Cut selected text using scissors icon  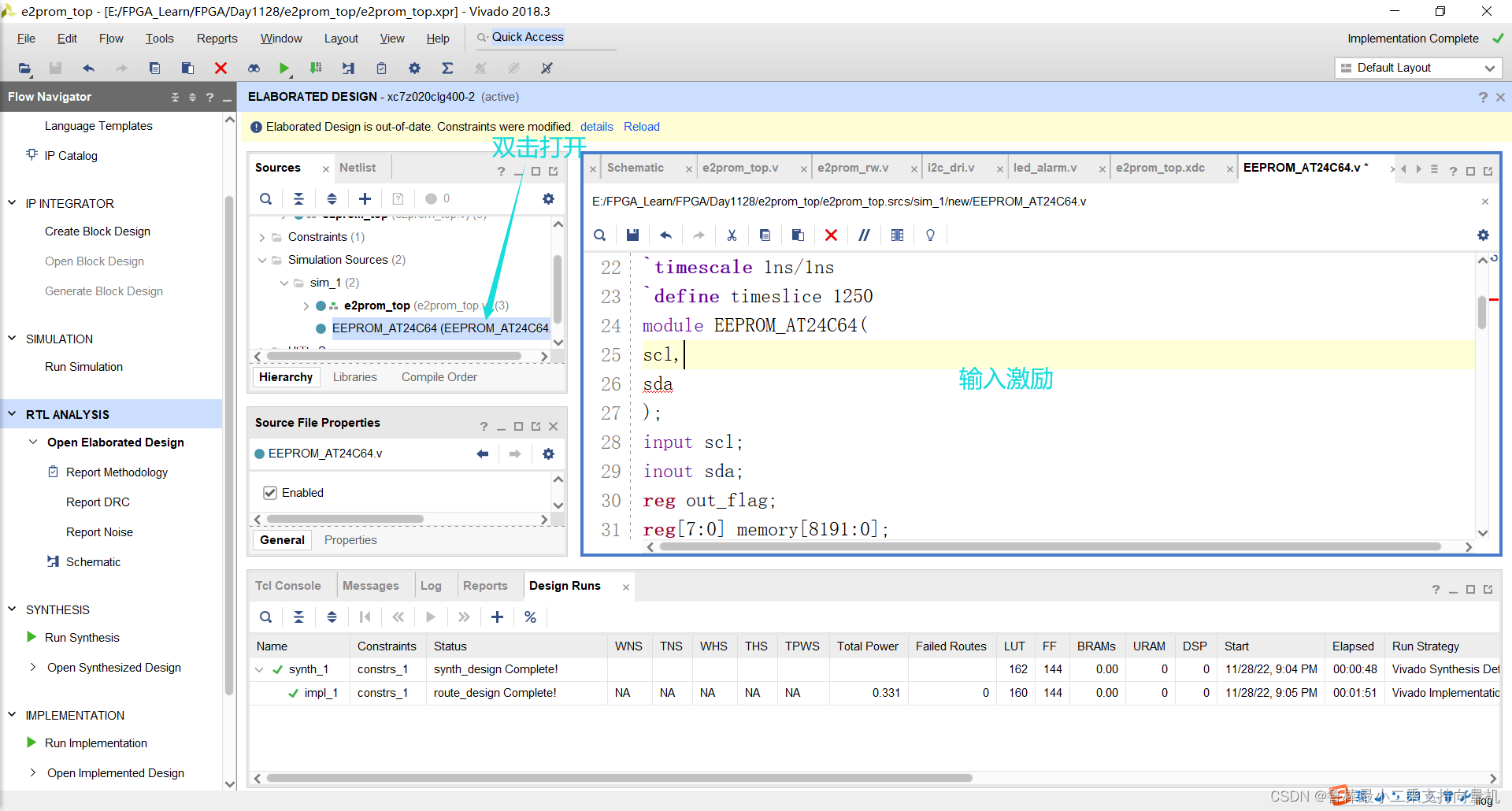tap(732, 235)
